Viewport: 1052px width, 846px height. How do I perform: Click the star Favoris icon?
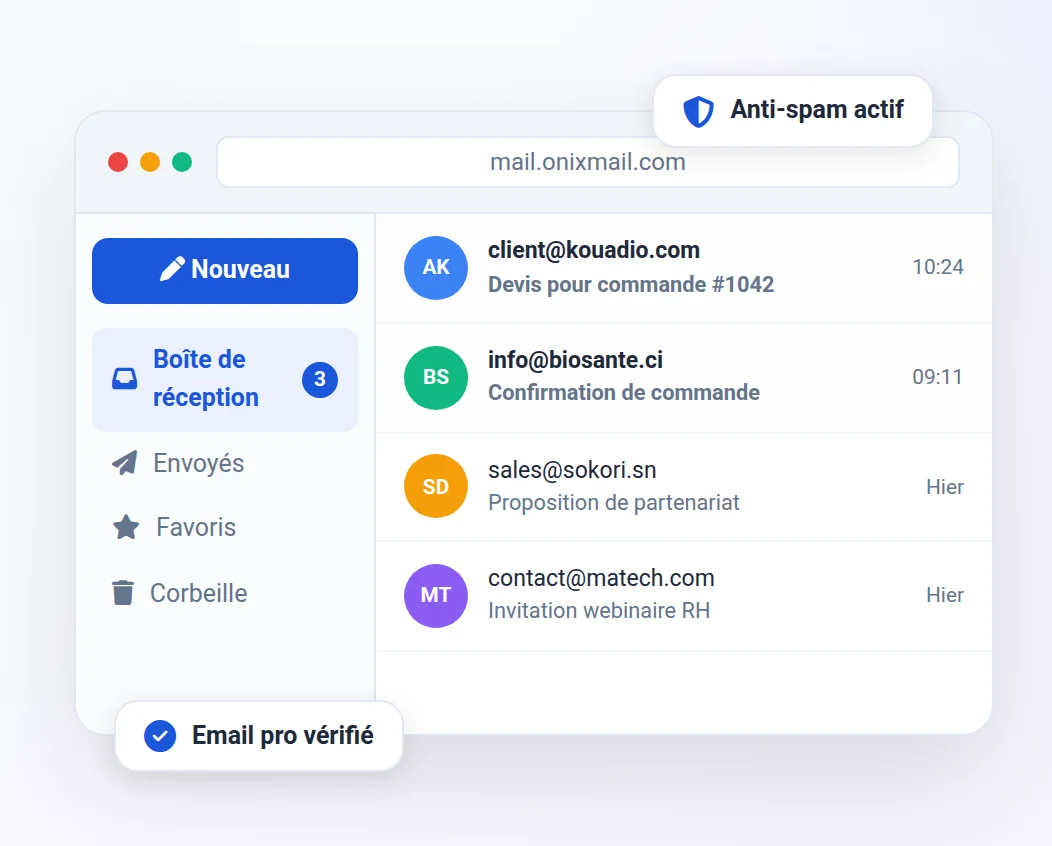click(x=125, y=527)
